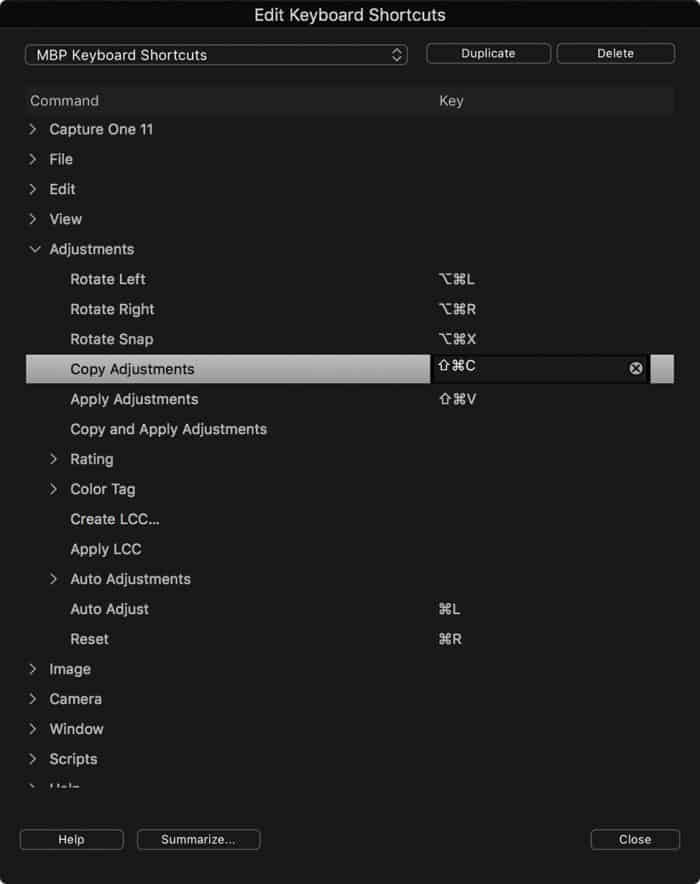Open the MBP Keyboard Shortcuts preset dropdown
Screen dimensions: 700x884
click(216, 55)
